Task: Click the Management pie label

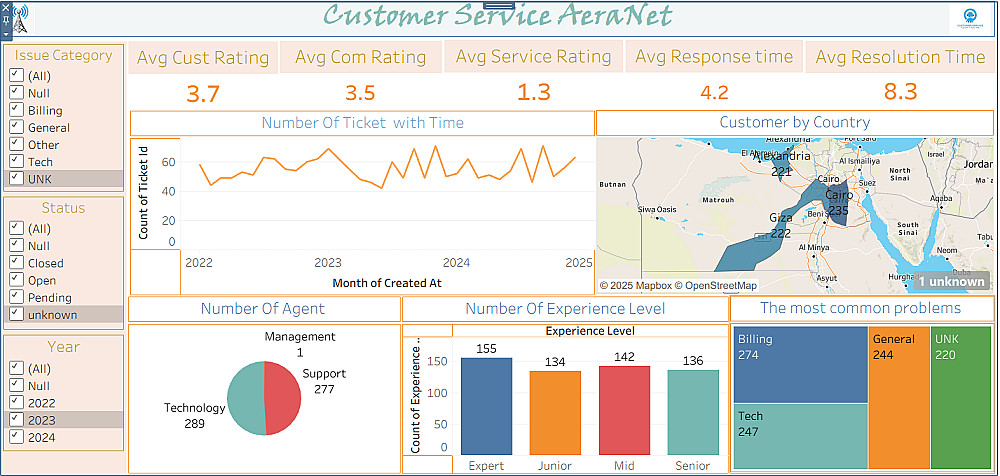Action: [300, 343]
